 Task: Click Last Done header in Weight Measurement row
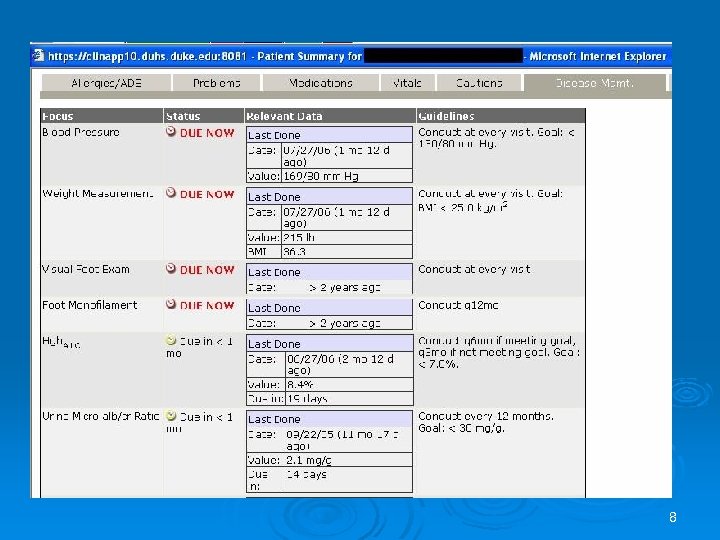tap(329, 196)
